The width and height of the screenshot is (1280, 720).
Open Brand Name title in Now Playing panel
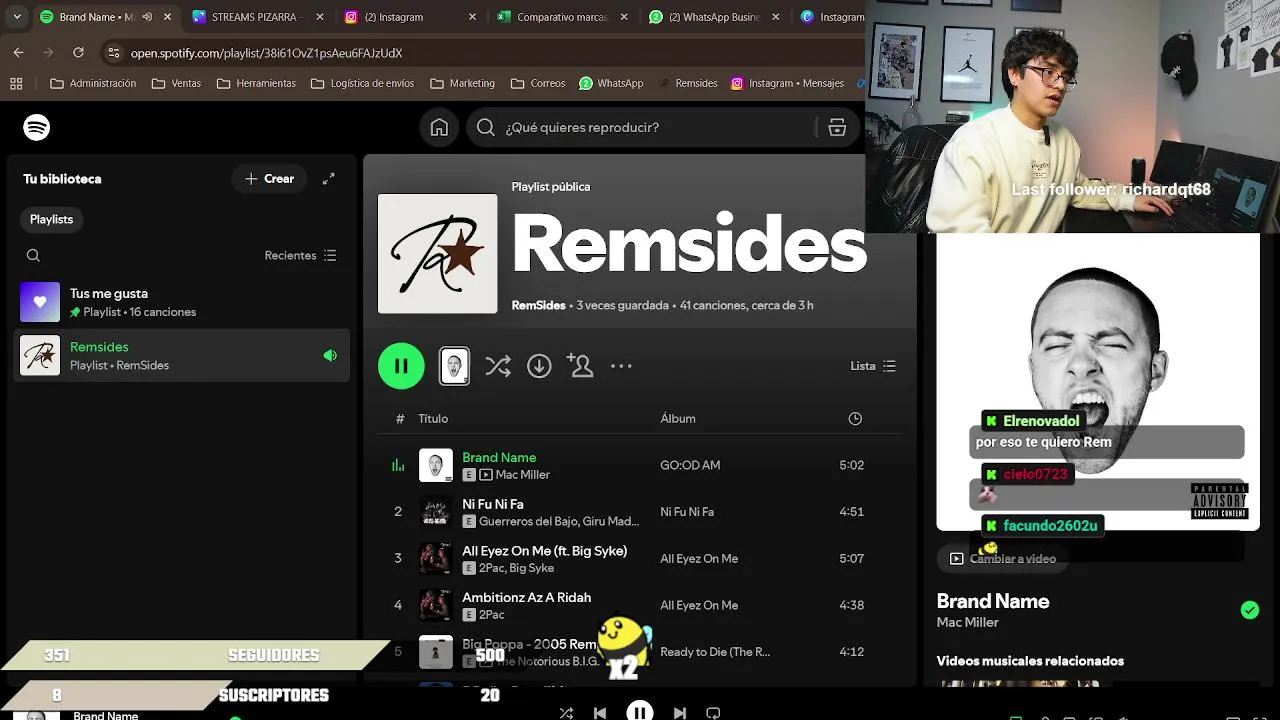(x=993, y=601)
